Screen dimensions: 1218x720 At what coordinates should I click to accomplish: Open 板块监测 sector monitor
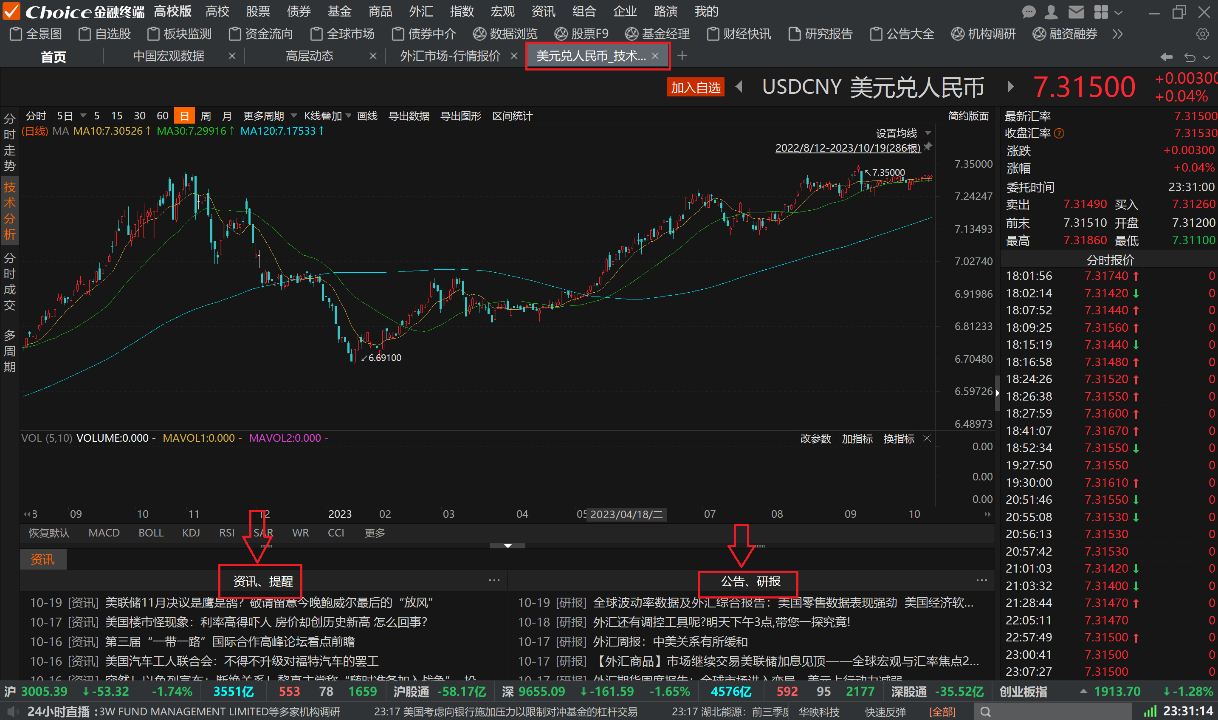tap(179, 33)
